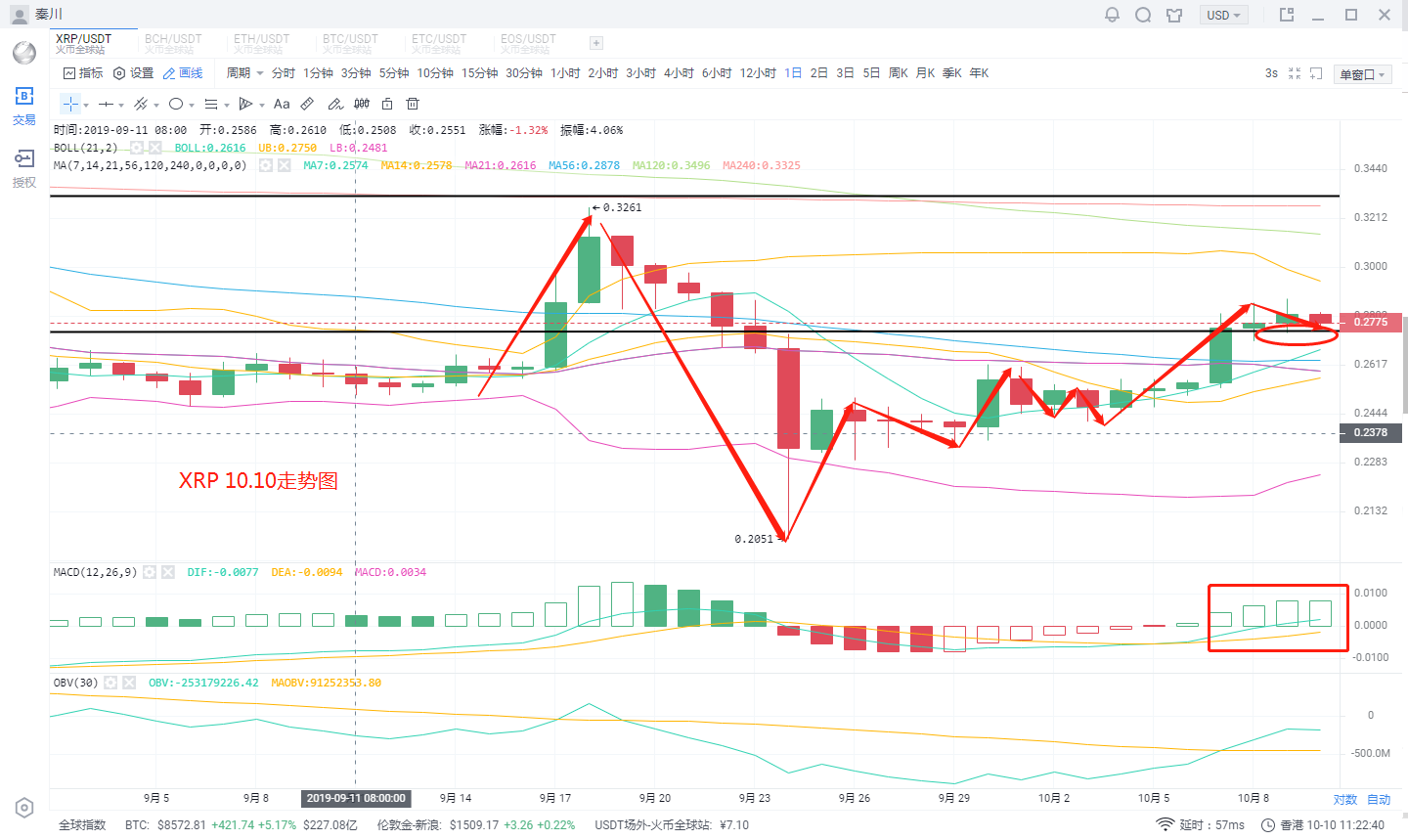
Task: Set price axis to 自动 auto
Action: pos(1379,799)
